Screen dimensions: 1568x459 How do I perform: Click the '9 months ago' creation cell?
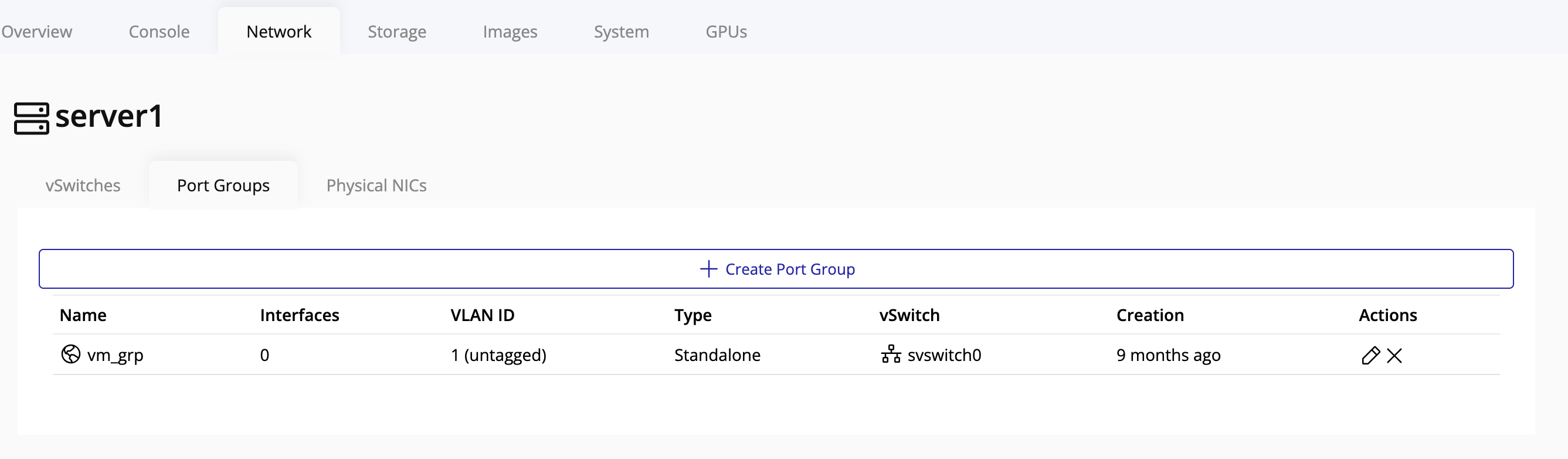coord(1168,355)
